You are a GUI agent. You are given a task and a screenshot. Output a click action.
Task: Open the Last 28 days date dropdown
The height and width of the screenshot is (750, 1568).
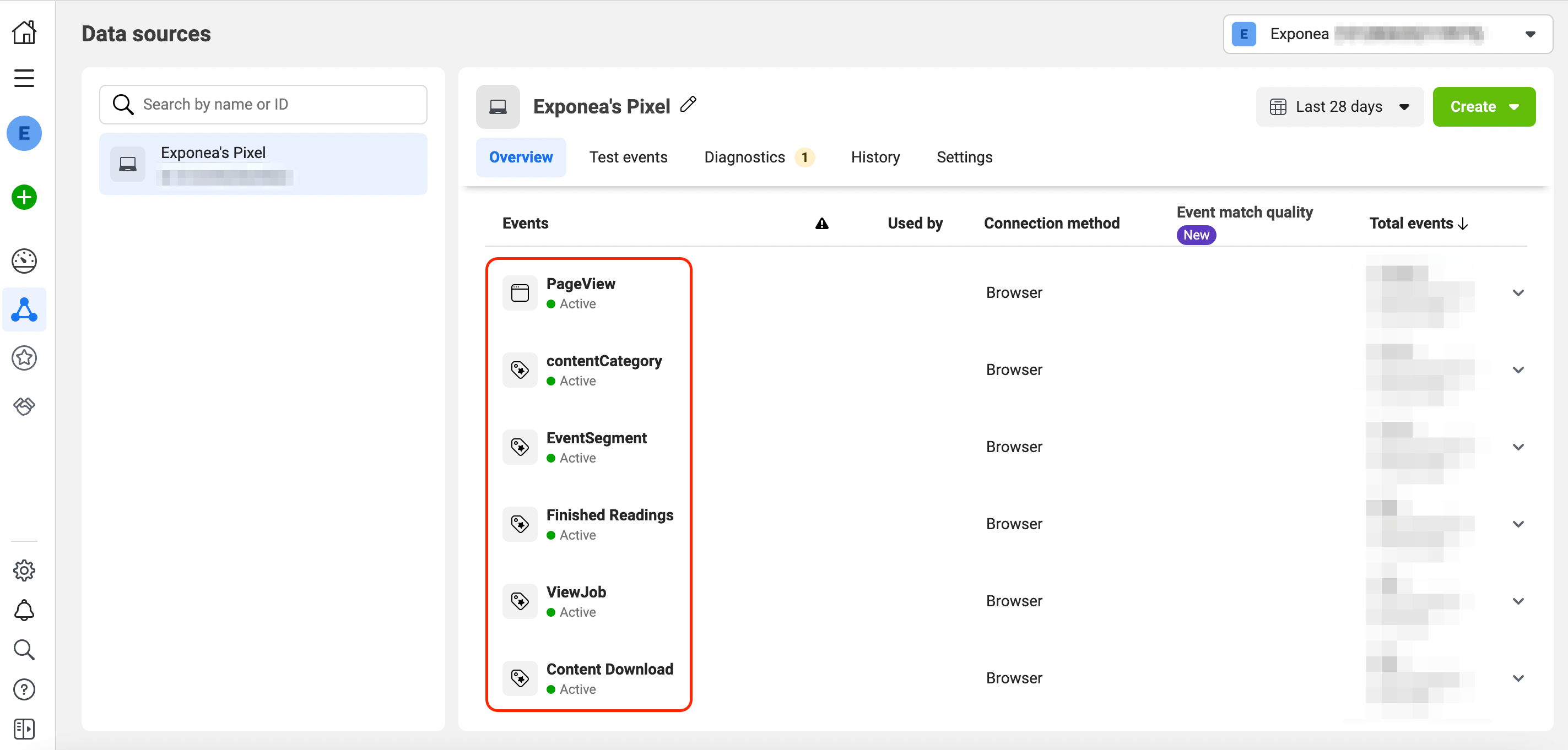[x=1339, y=107]
